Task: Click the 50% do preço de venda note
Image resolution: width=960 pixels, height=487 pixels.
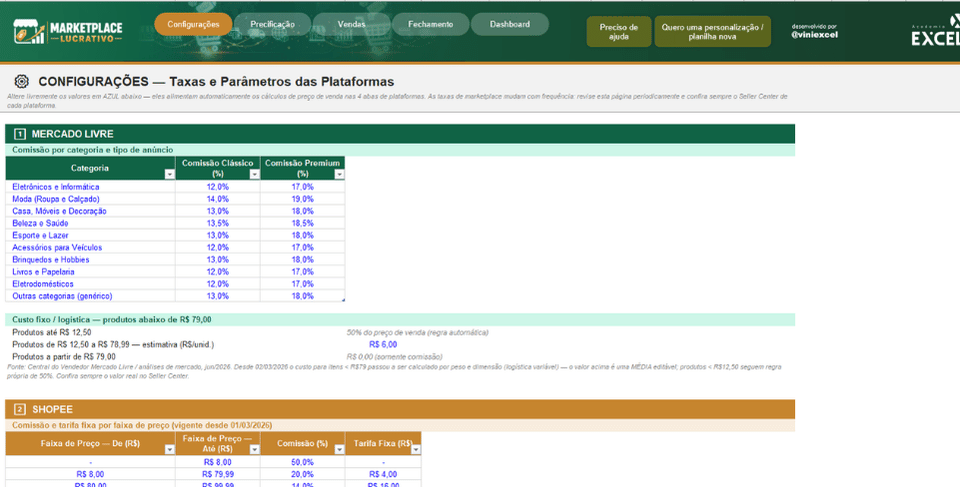Action: click(418, 333)
